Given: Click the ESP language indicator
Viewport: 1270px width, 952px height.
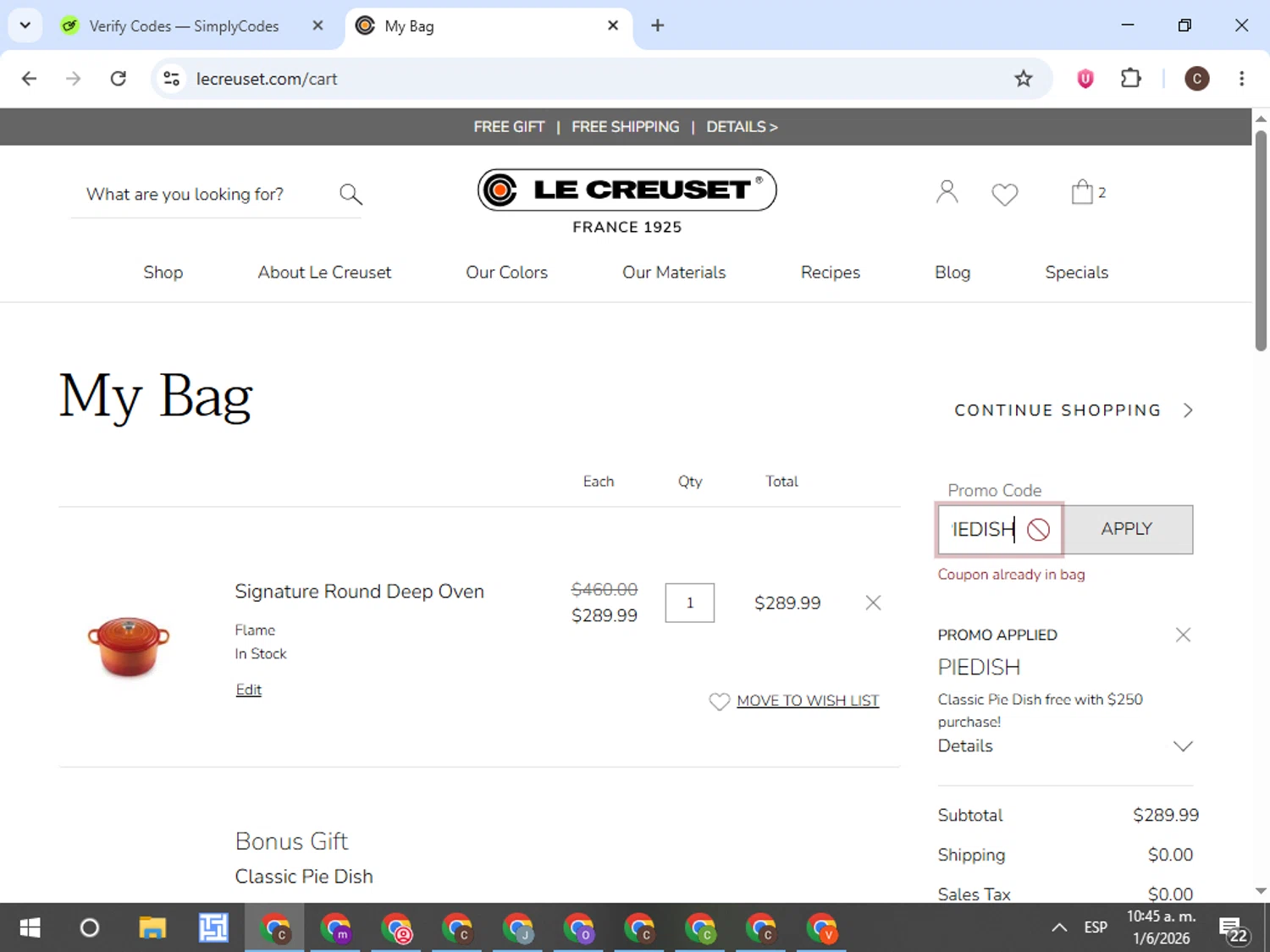Looking at the screenshot, I should 1096,927.
